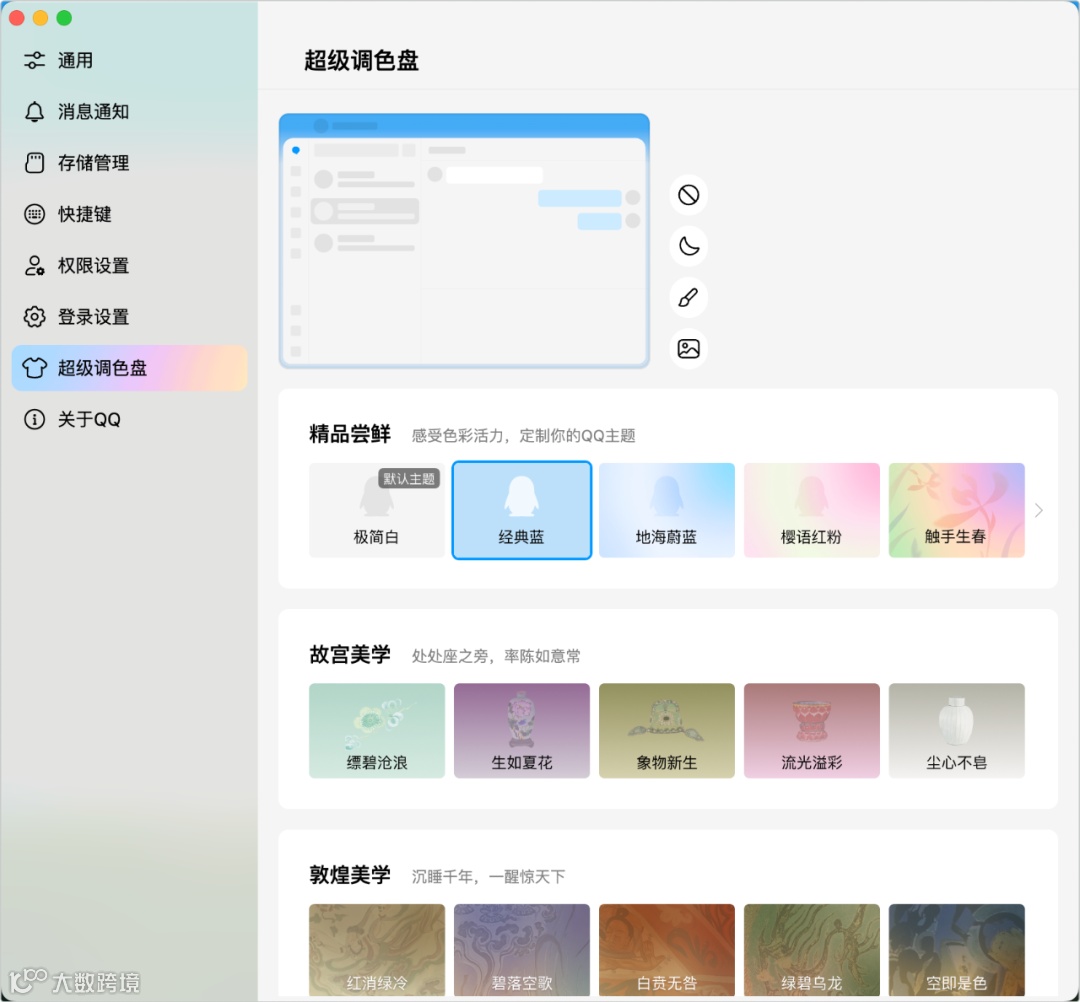Viewport: 1080px width, 1002px height.
Task: Click the T-shirt icon for 超级调色盘
Action: [x=34, y=368]
